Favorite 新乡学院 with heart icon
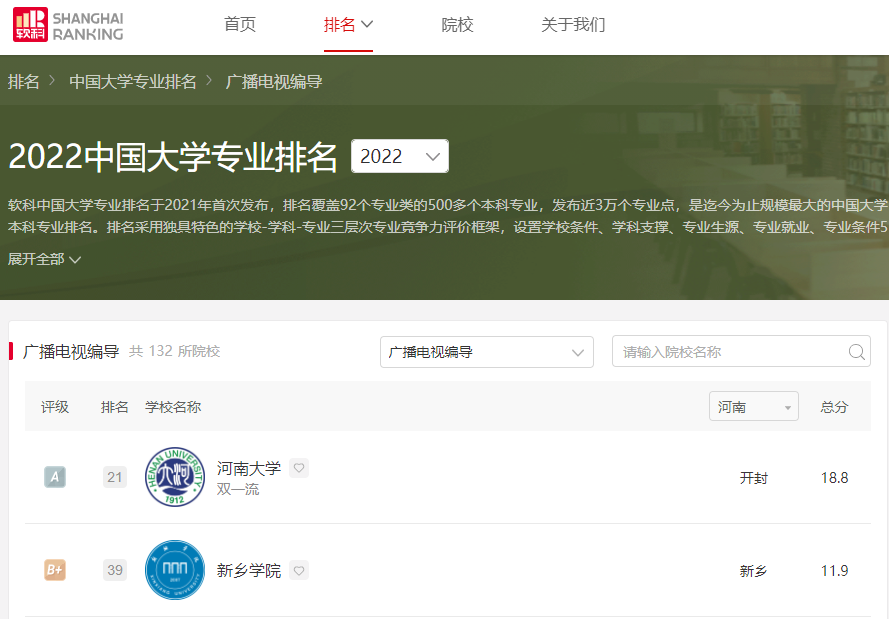This screenshot has height=619, width=889. pos(299,570)
